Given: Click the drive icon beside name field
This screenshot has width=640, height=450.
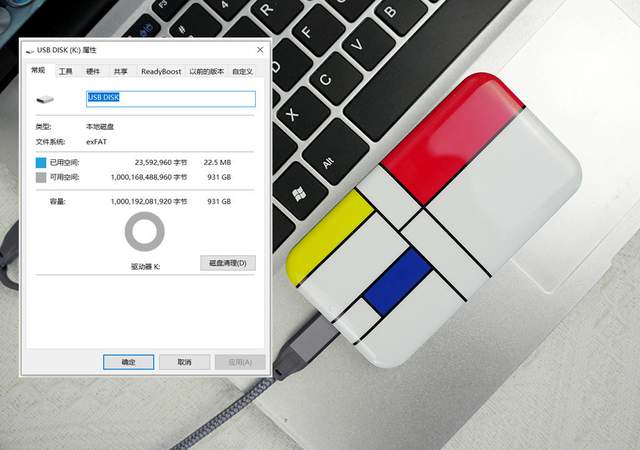Looking at the screenshot, I should (45, 99).
